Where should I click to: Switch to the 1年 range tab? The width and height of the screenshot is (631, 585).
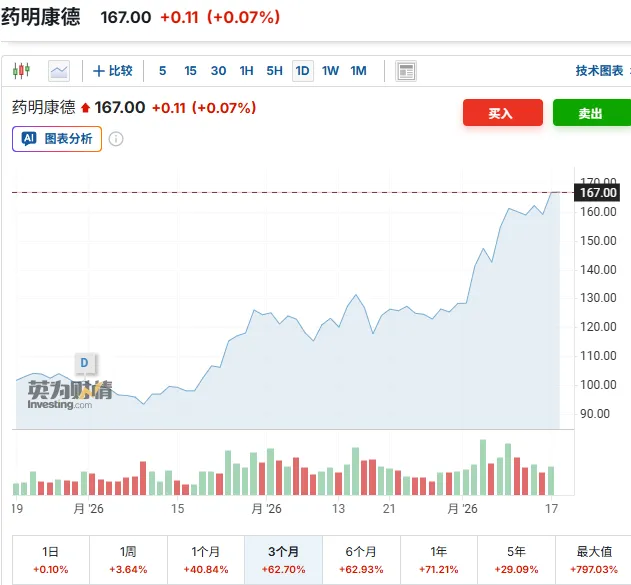tap(439, 560)
